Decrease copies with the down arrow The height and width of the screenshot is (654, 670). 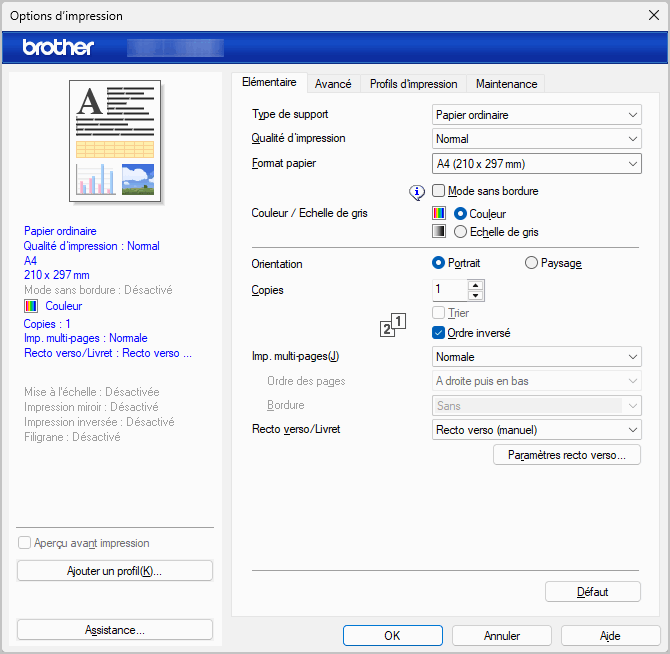pyautogui.click(x=475, y=295)
